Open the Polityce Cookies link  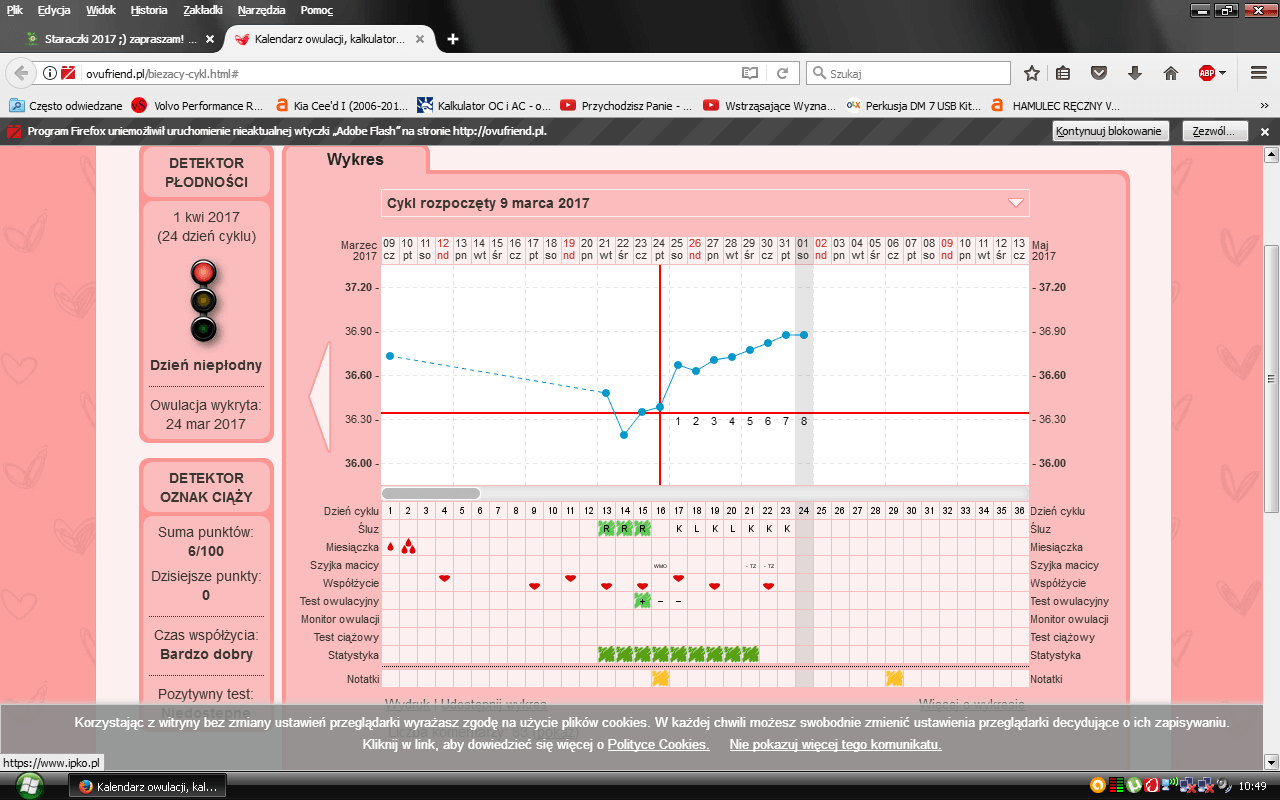tap(658, 745)
